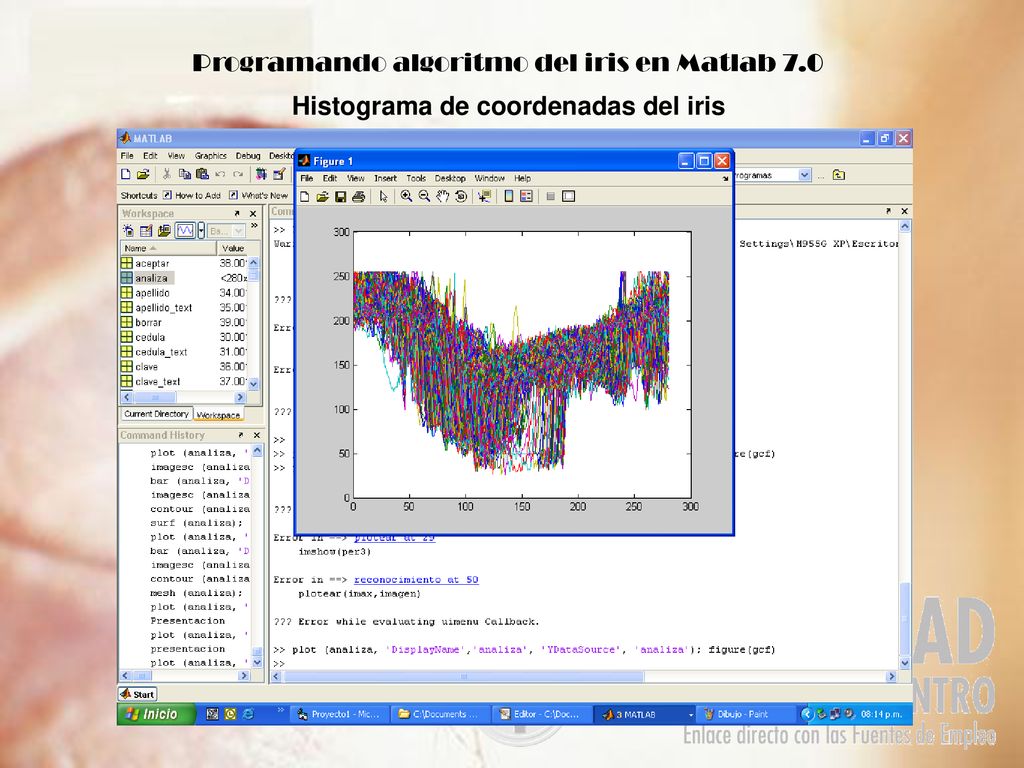
Task: Open the Insert menu in Figure 1
Action: coord(385,178)
